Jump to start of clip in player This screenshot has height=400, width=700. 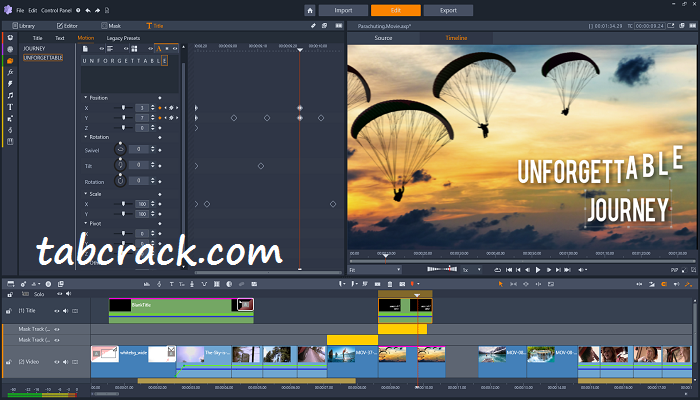click(x=508, y=270)
